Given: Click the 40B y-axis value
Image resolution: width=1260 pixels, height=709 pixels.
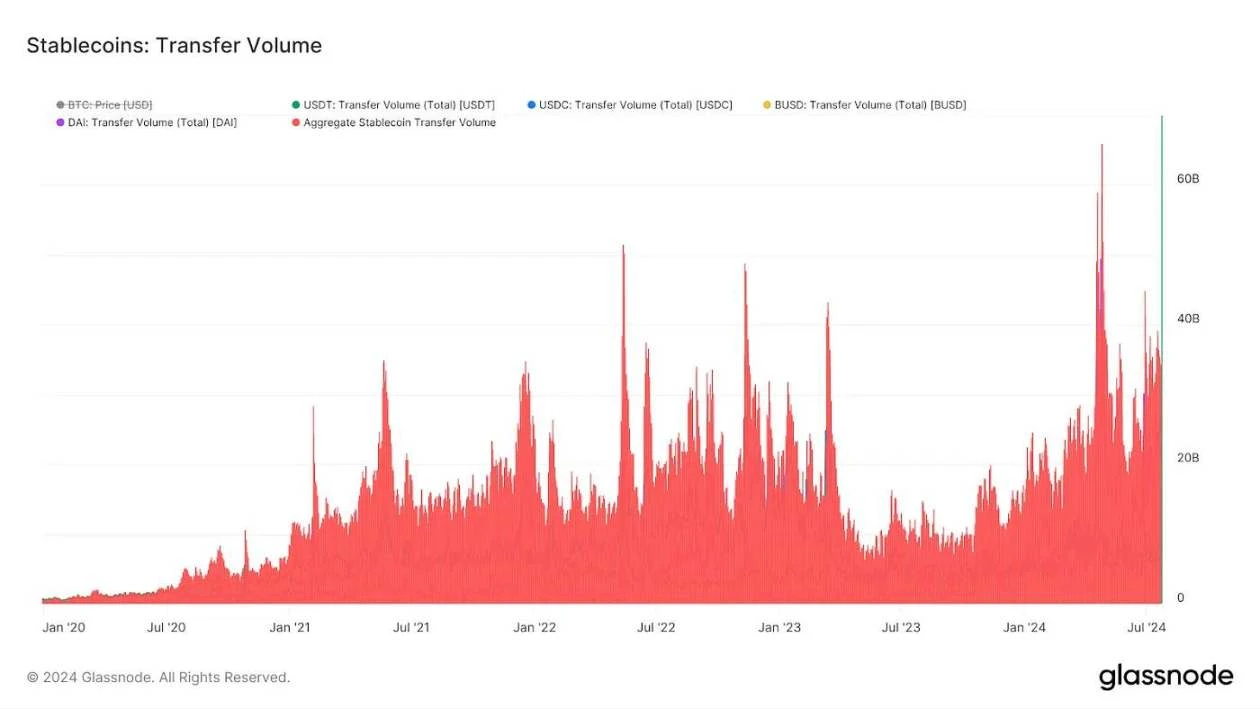Looking at the screenshot, I should 1187,318.
